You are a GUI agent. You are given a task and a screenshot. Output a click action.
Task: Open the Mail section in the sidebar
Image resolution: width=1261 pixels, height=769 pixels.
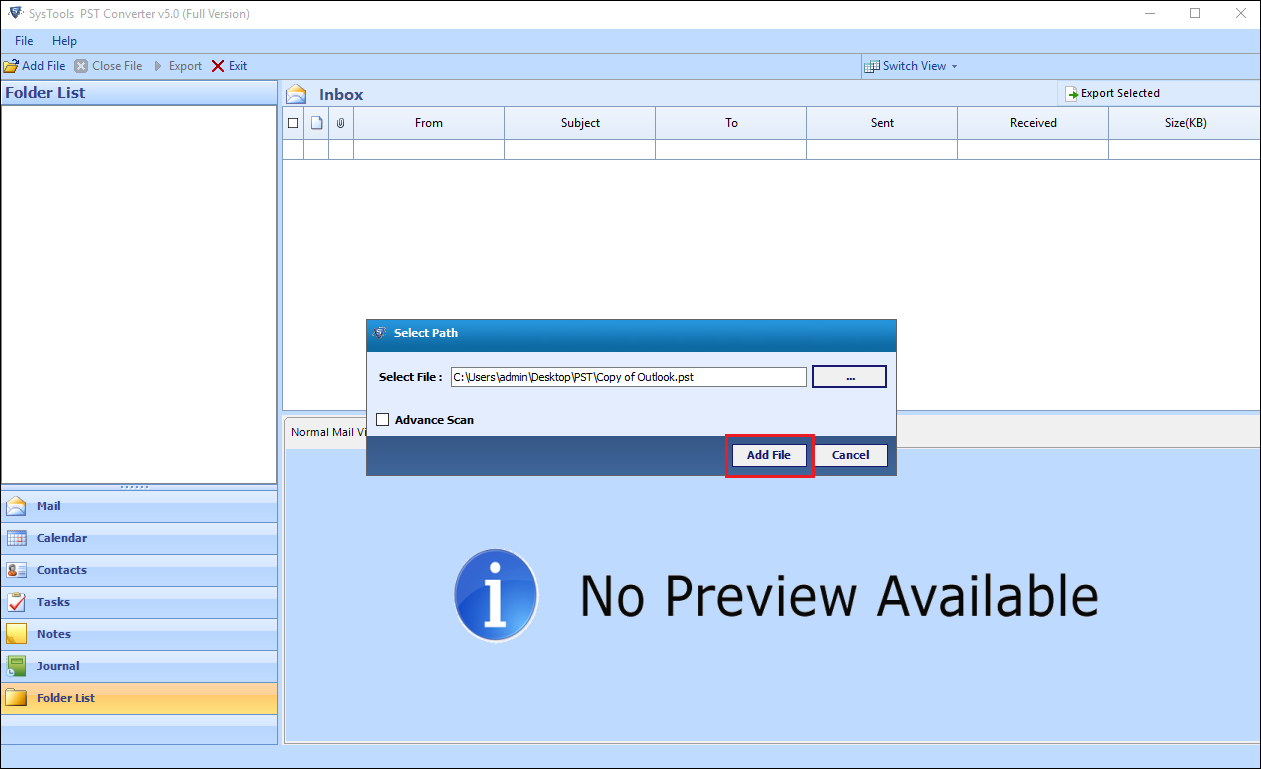coord(139,506)
